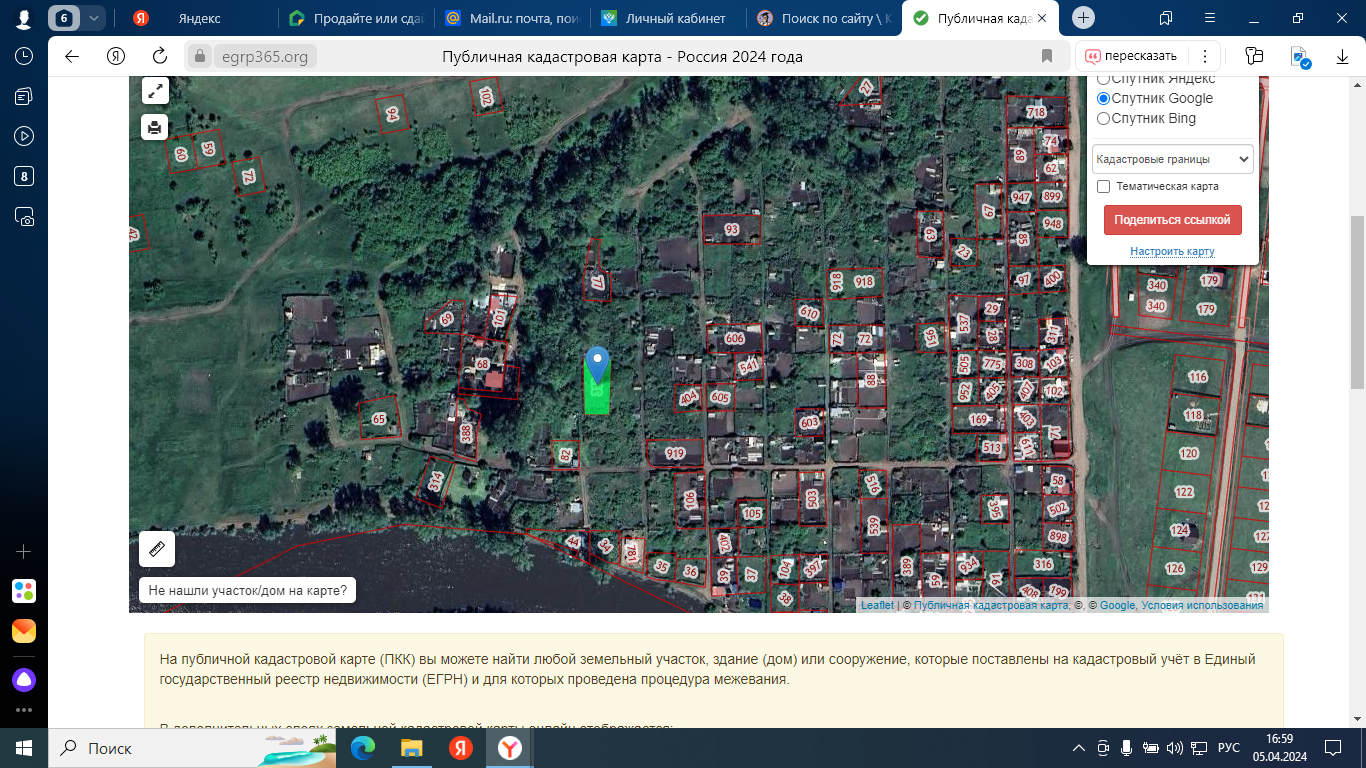Image resolution: width=1366 pixels, height=768 pixels.
Task: Select the Спутник Яндекс radio option
Action: 1104,80
